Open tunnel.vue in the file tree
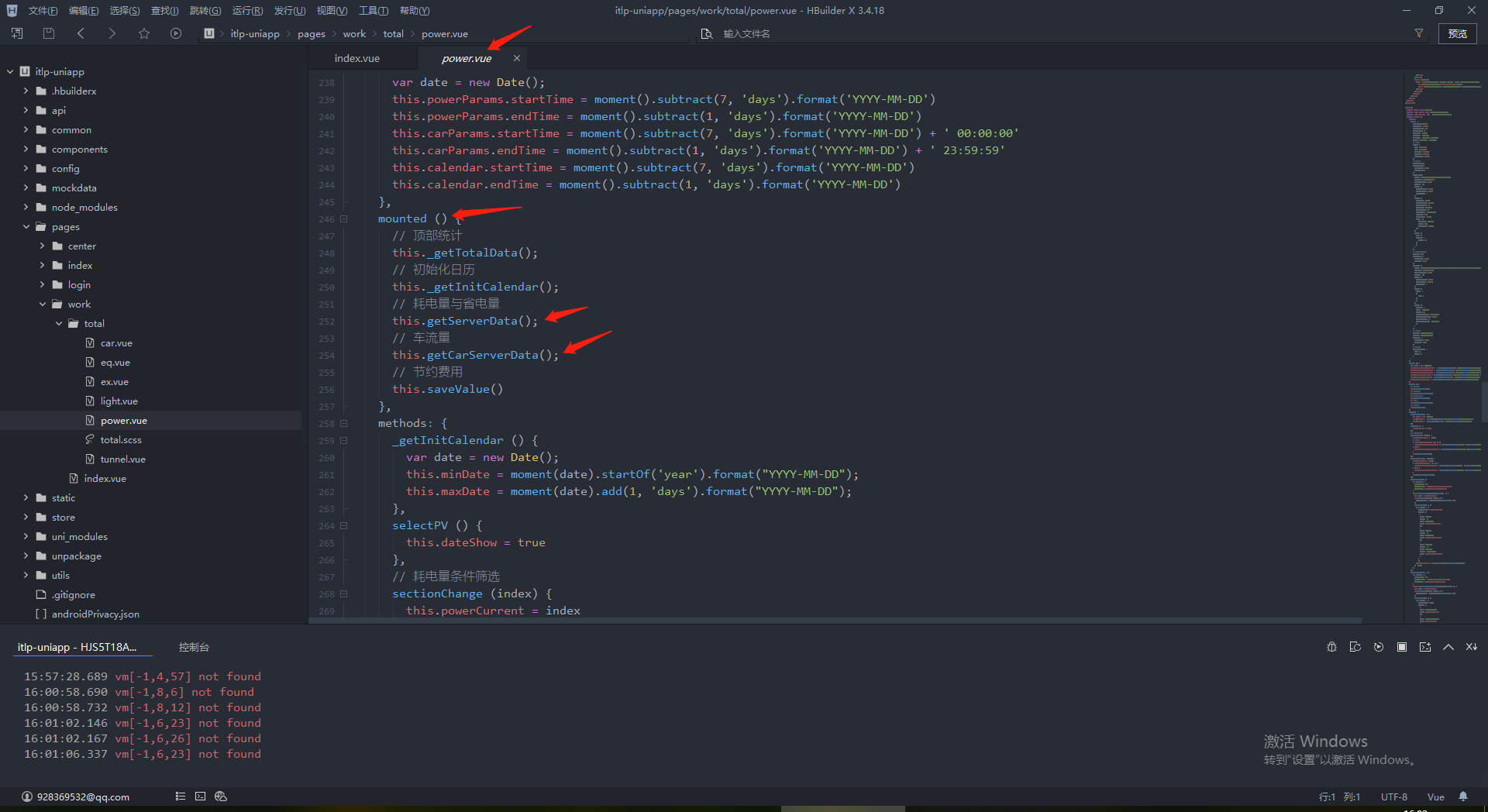Viewport: 1488px width, 812px height. pyautogui.click(x=122, y=459)
